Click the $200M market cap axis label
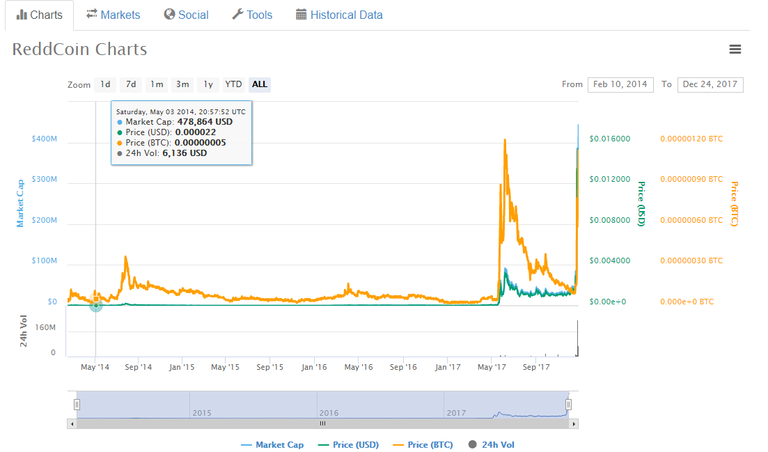Image resolution: width=768 pixels, height=452 pixels. coord(45,220)
